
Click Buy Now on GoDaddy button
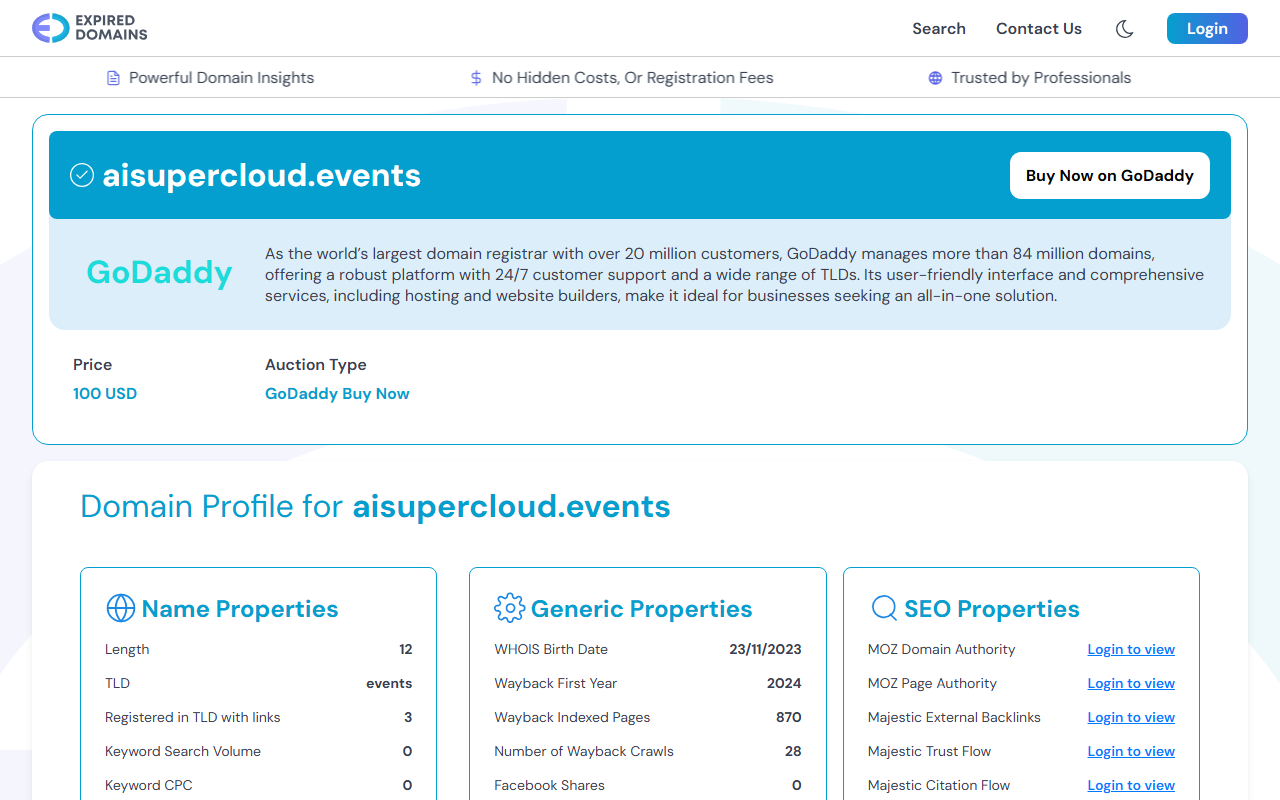[x=1110, y=176]
